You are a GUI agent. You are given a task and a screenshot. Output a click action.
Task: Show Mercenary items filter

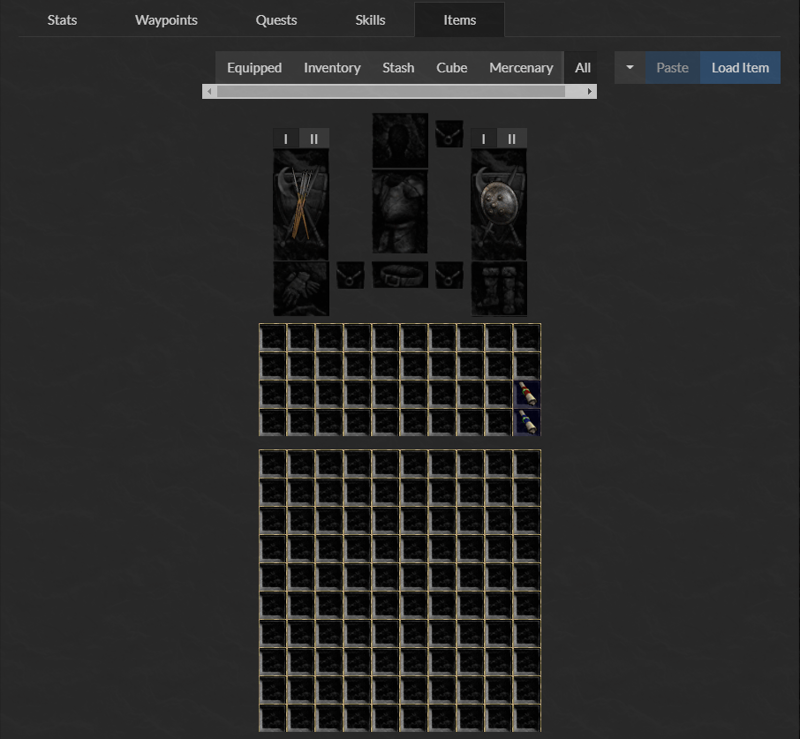(x=521, y=67)
